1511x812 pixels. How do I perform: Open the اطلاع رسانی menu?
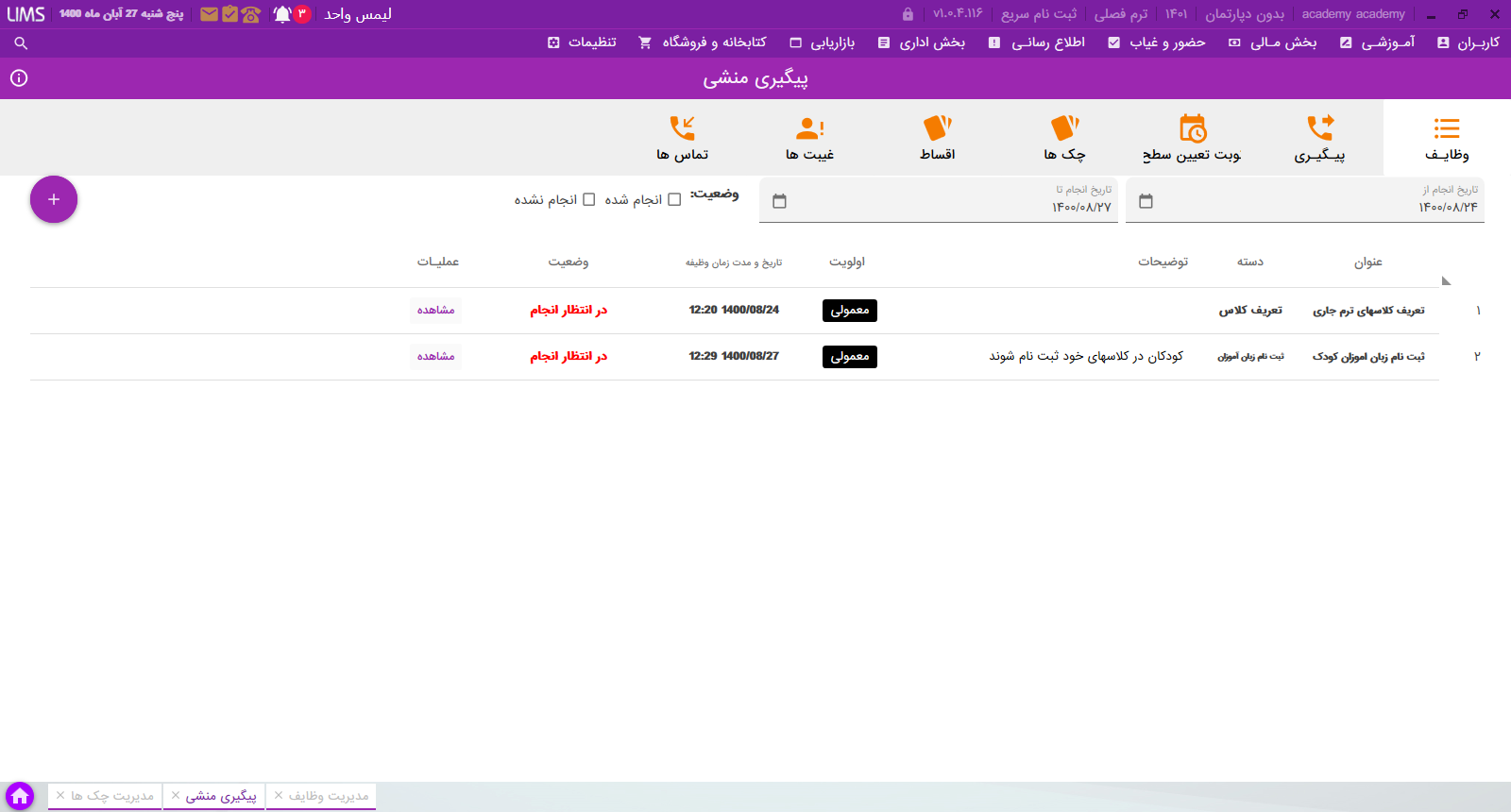(1037, 42)
